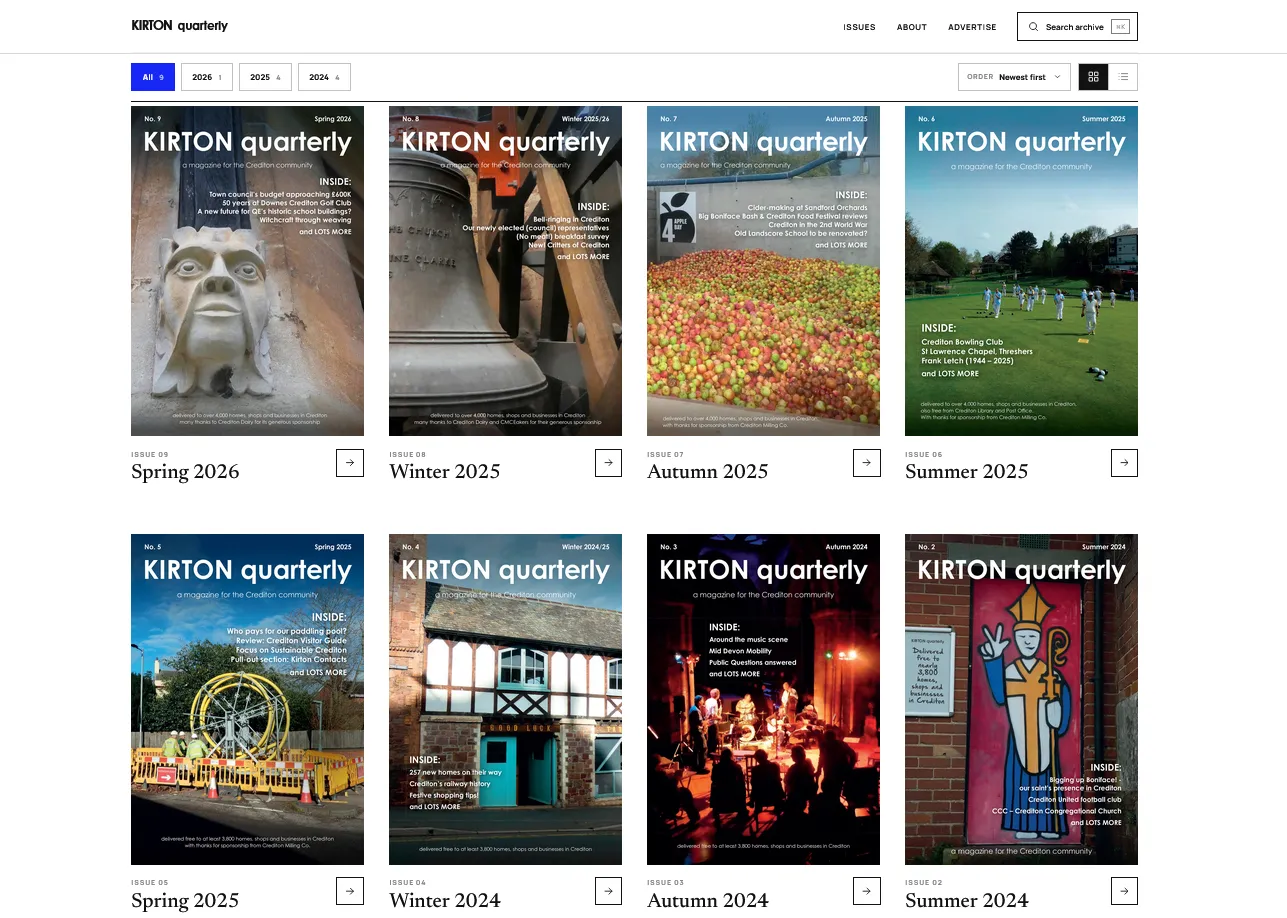This screenshot has width=1287, height=918.
Task: Open the Summer 2024 title link
Action: point(967,900)
